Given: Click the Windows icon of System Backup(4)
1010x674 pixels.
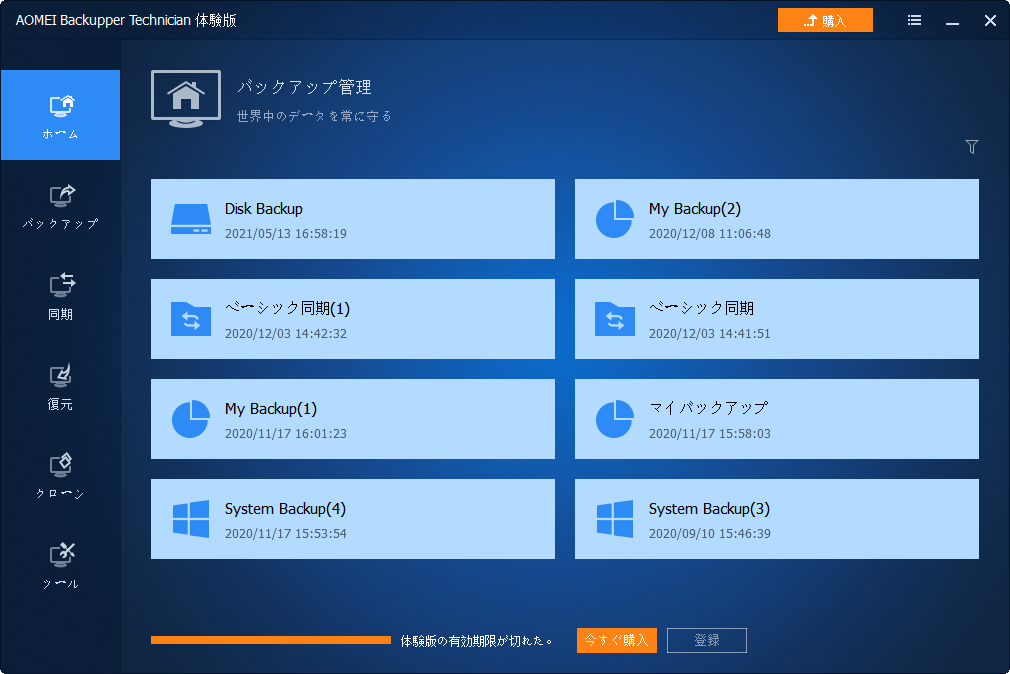Looking at the screenshot, I should [x=191, y=519].
